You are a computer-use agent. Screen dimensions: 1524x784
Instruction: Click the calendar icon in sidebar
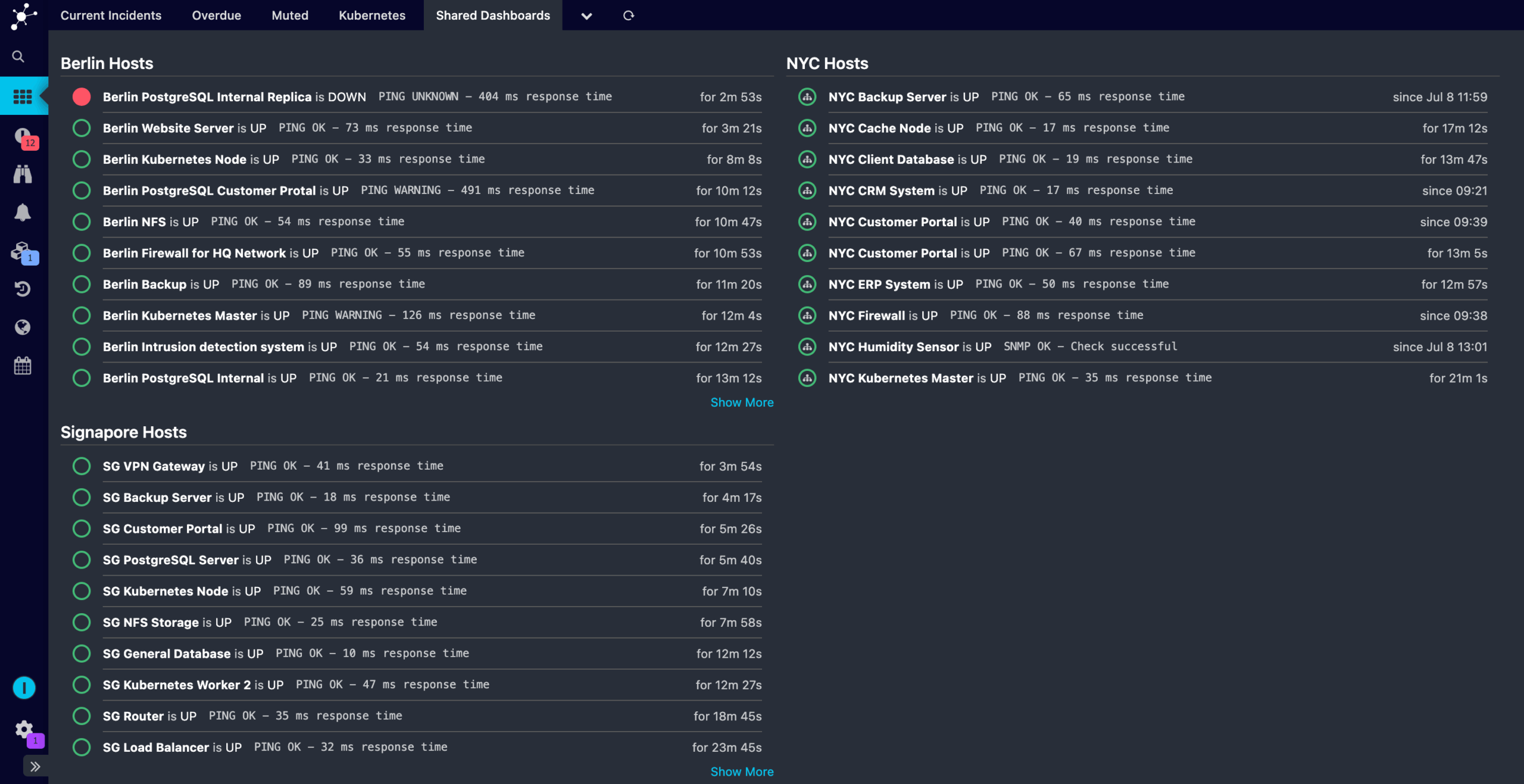[23, 366]
